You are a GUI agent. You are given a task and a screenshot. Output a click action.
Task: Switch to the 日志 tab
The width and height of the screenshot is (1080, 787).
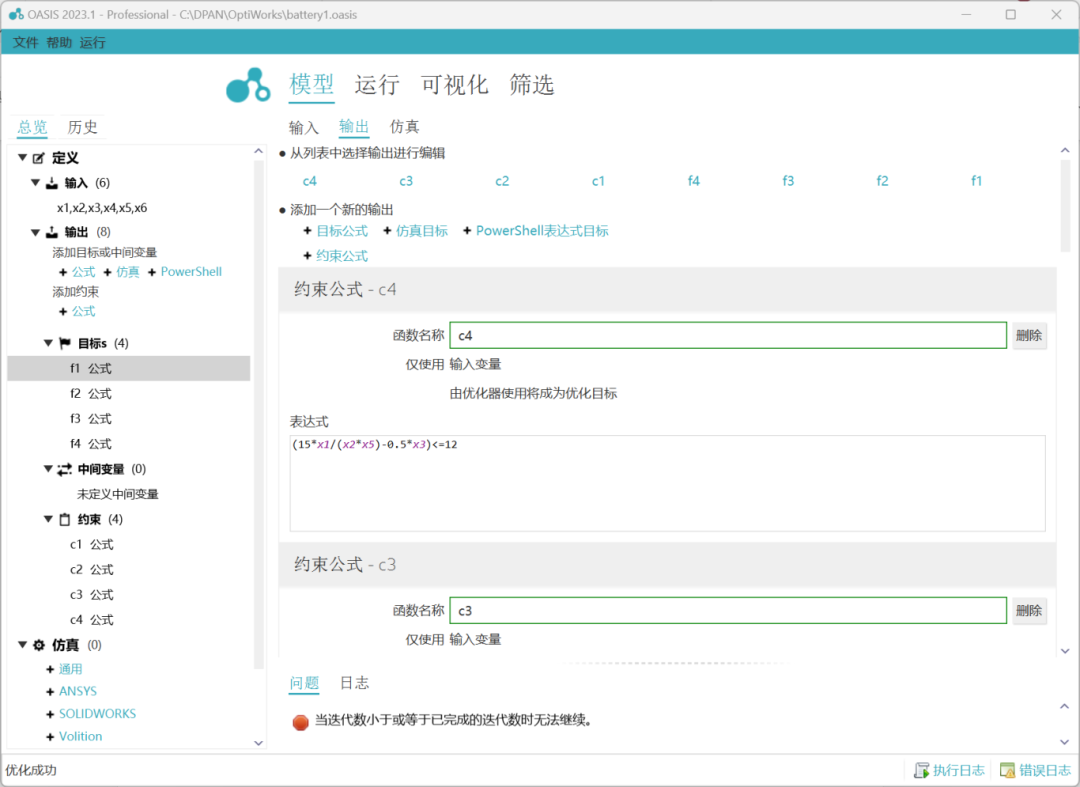coord(355,683)
